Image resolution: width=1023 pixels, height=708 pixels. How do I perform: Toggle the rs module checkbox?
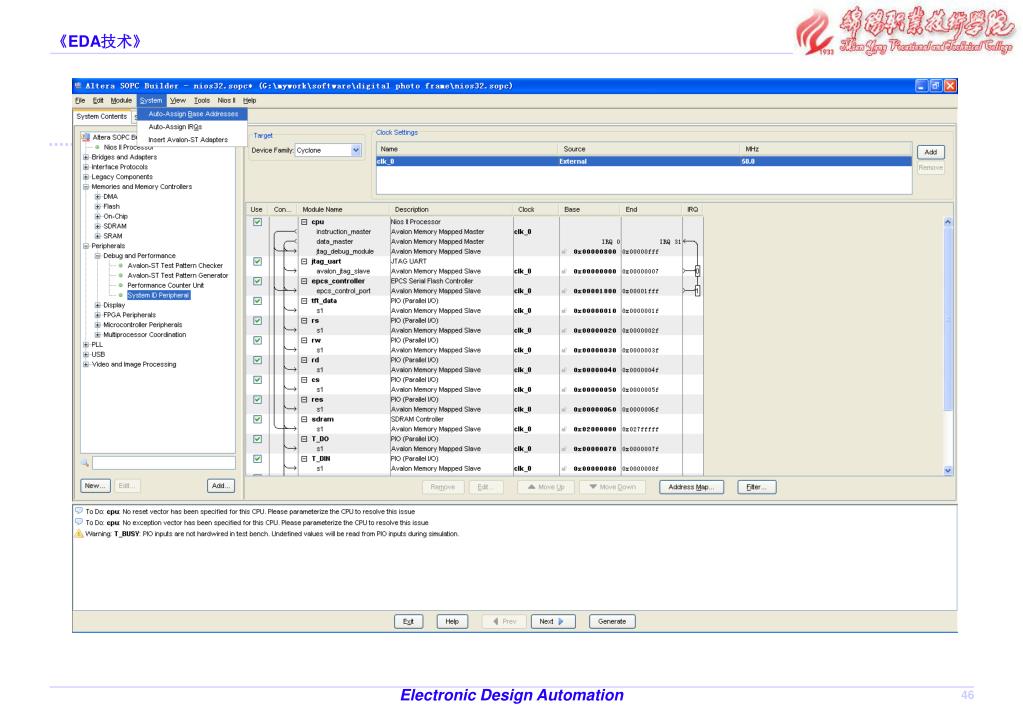click(258, 320)
